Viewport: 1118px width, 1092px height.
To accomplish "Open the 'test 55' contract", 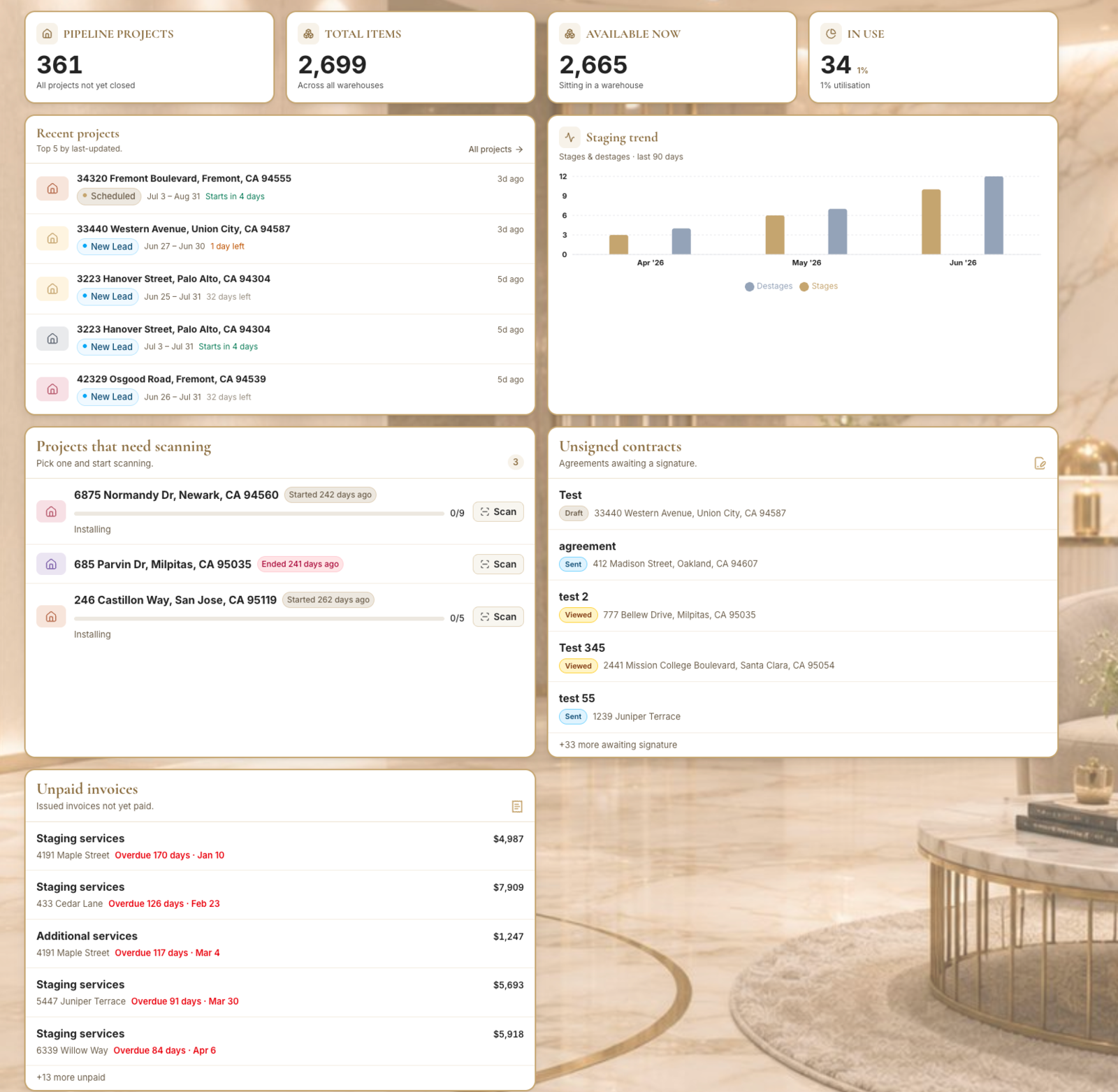I will tap(803, 707).
